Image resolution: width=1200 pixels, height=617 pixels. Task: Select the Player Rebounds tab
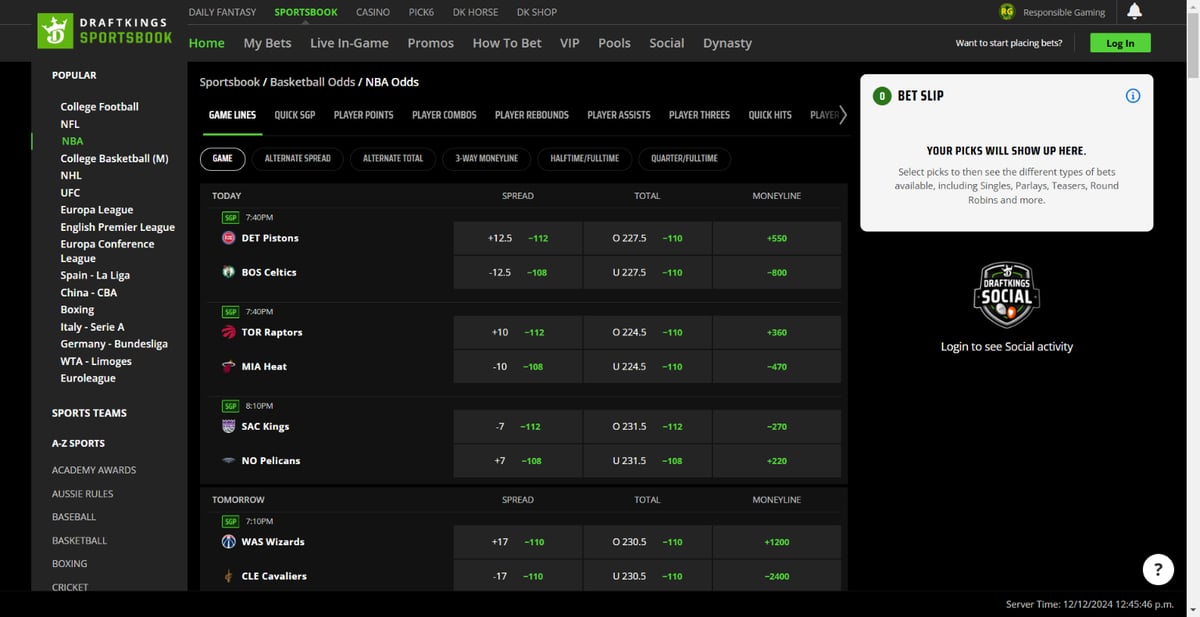pyautogui.click(x=532, y=115)
